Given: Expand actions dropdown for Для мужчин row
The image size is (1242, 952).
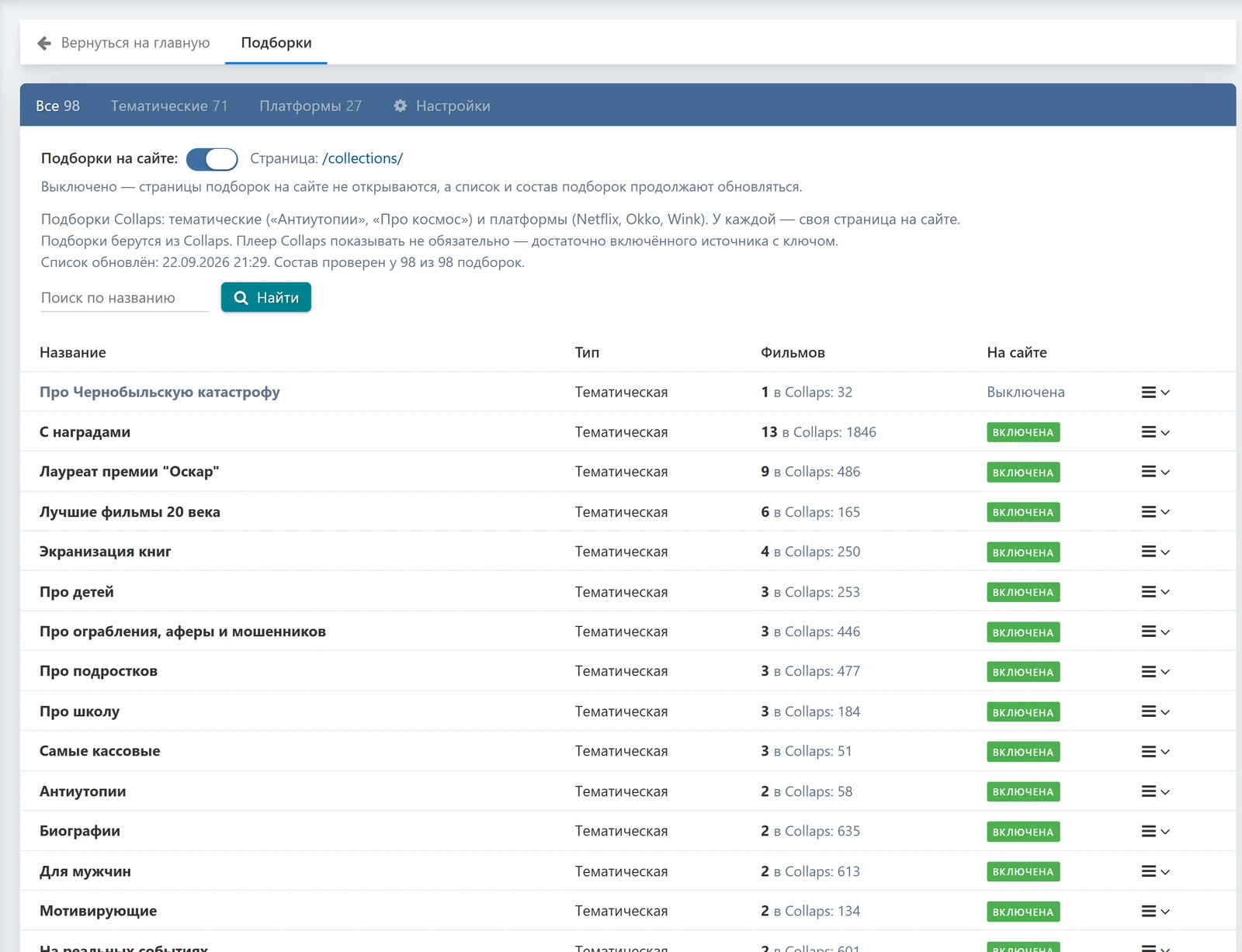Looking at the screenshot, I should click(1155, 871).
